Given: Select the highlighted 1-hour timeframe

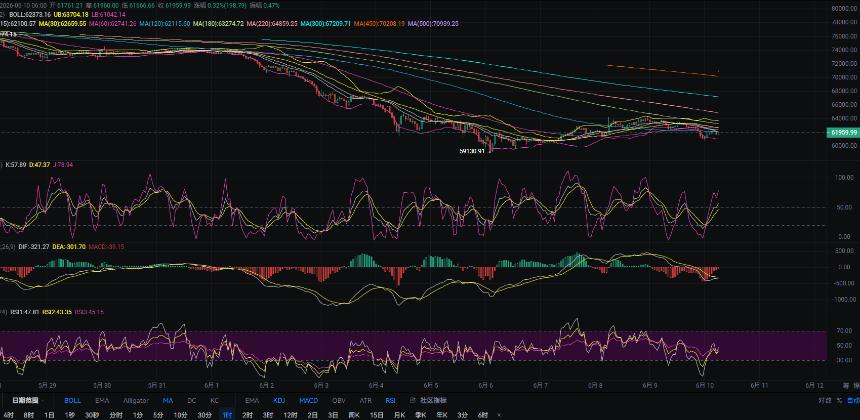Looking at the screenshot, I should (227, 415).
